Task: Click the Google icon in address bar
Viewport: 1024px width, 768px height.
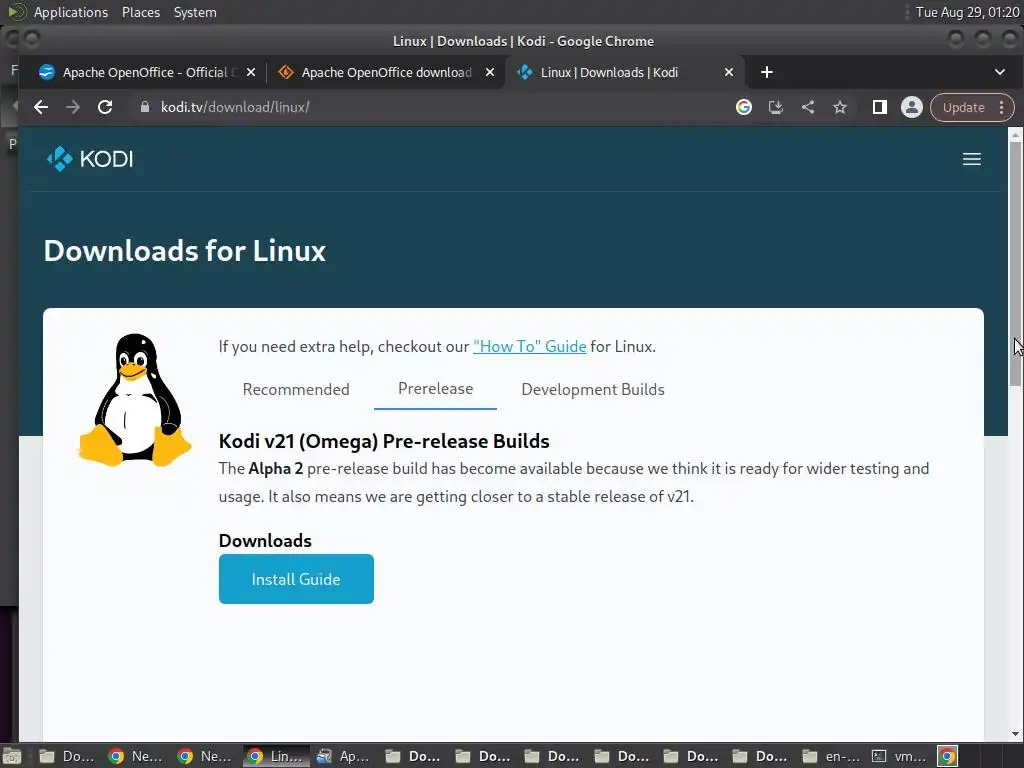Action: pyautogui.click(x=743, y=107)
